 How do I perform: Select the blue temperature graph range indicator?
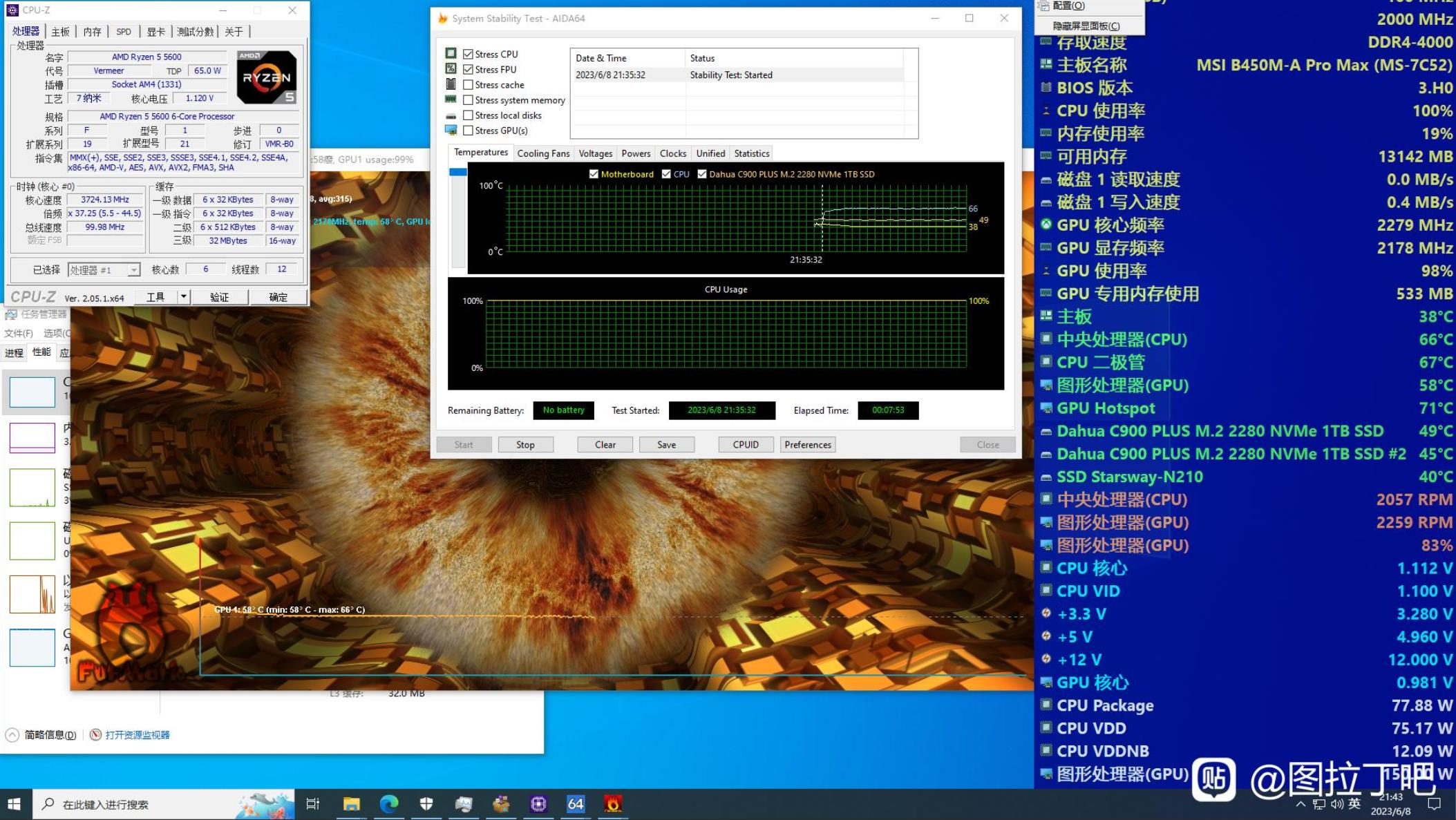pyautogui.click(x=457, y=172)
